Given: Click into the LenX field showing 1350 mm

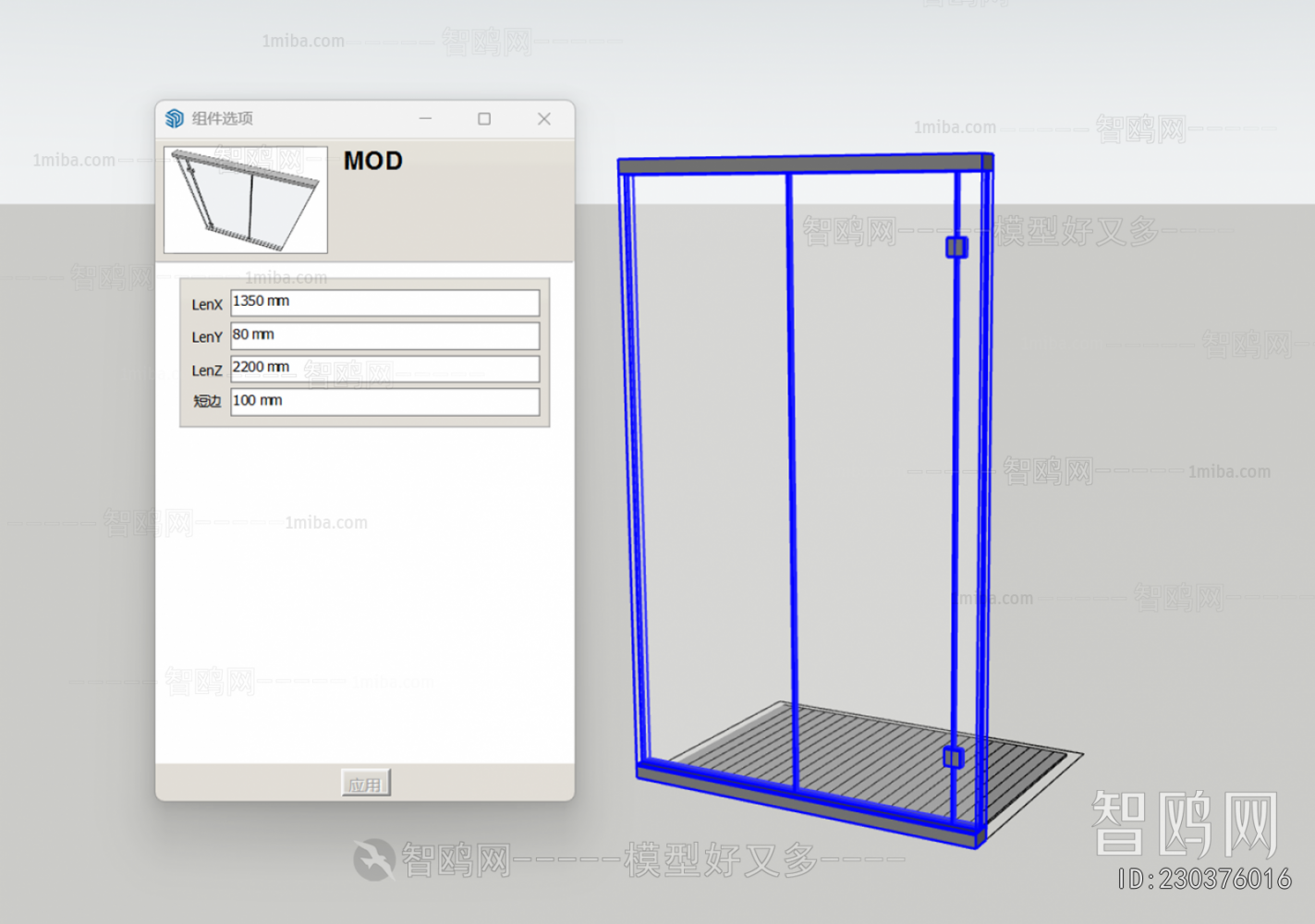Looking at the screenshot, I should coord(384,302).
